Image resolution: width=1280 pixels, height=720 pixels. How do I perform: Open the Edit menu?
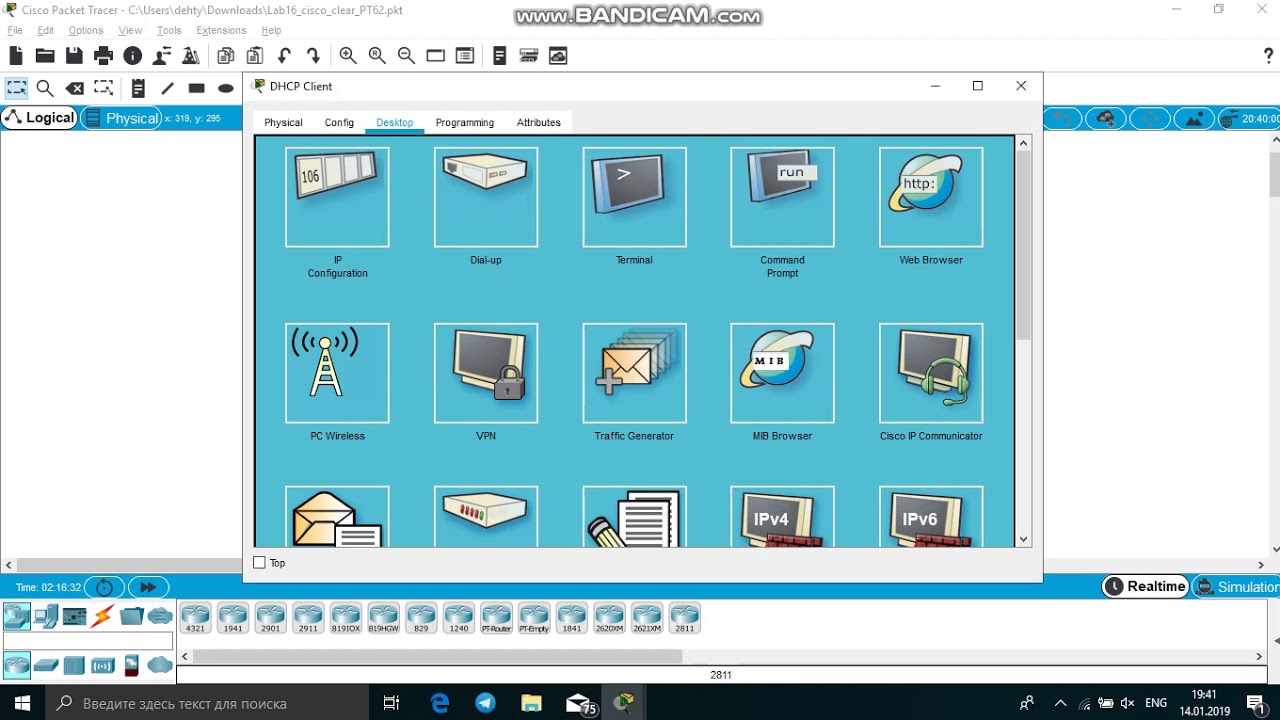[46, 31]
